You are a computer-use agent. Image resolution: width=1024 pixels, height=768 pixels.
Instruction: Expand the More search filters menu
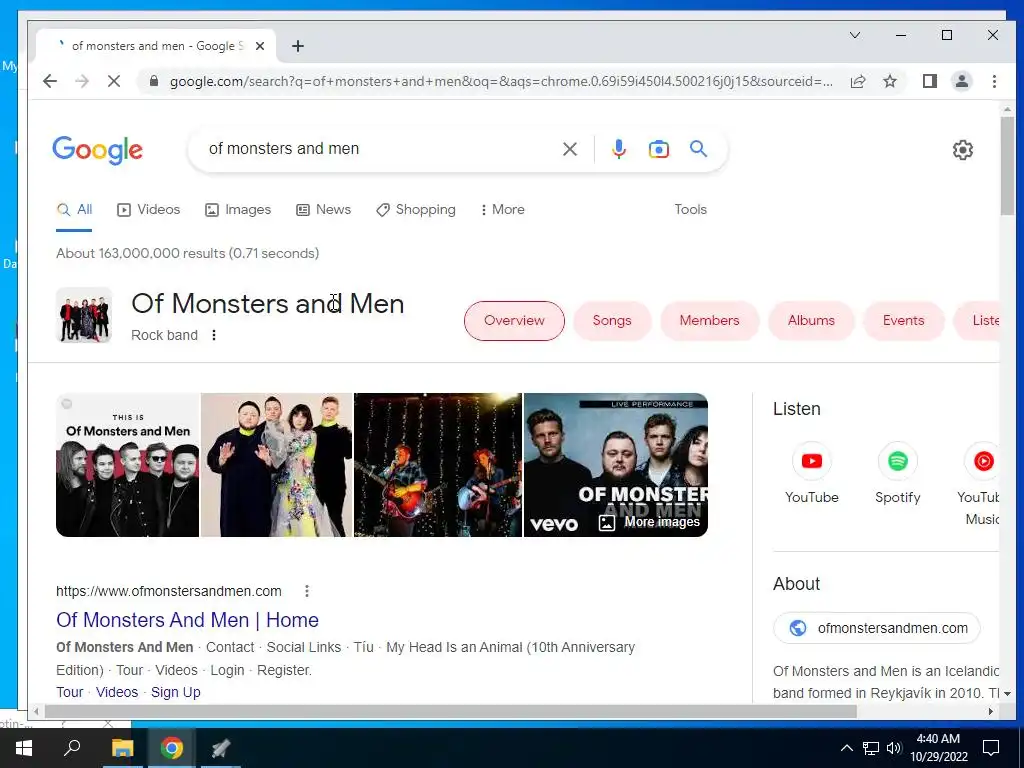502,210
